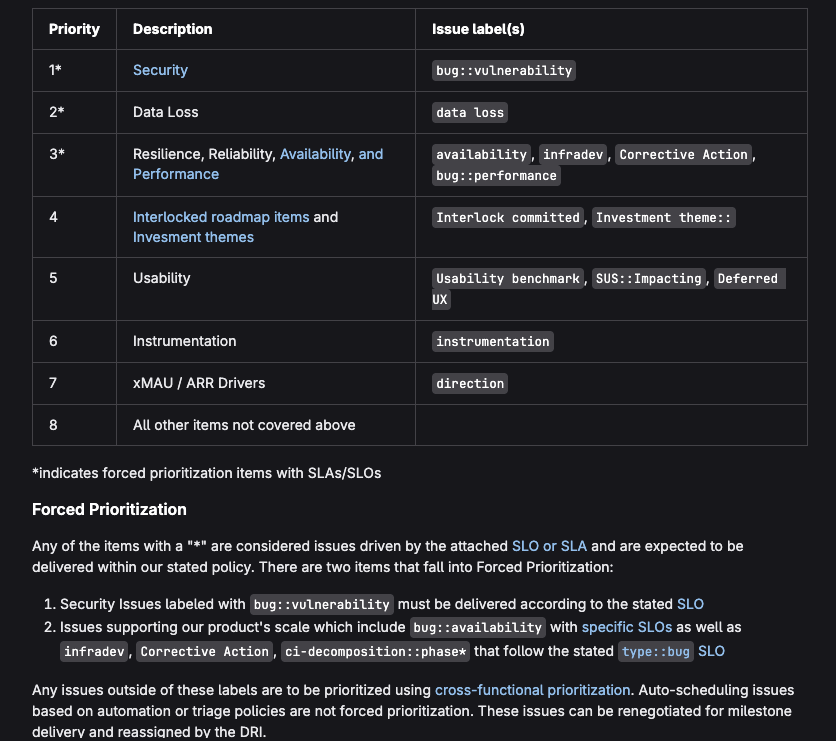Viewport: 836px width, 741px height.
Task: Click the Usability benchmark label
Action: [508, 278]
